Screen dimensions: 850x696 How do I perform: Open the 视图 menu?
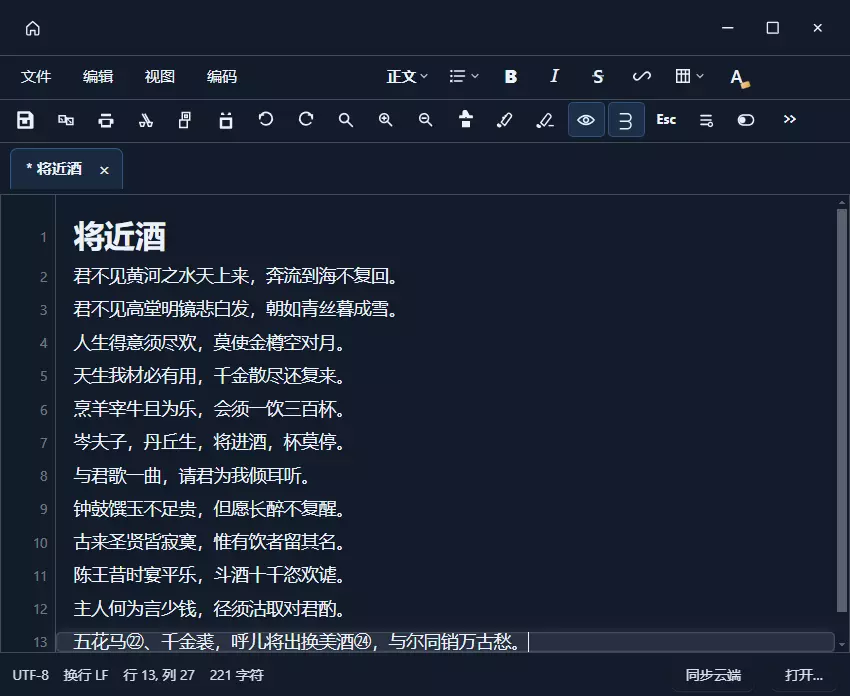(159, 76)
